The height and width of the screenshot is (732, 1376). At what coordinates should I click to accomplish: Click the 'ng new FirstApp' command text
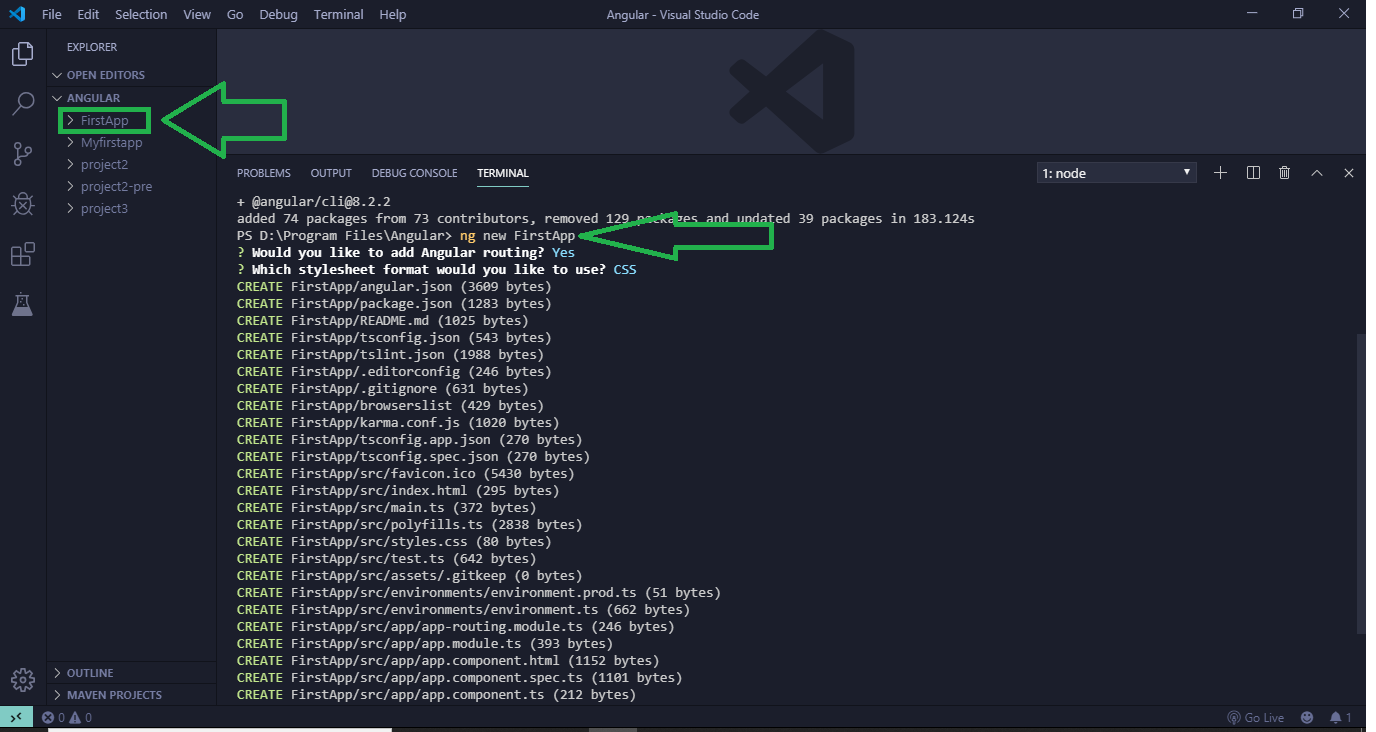(517, 236)
